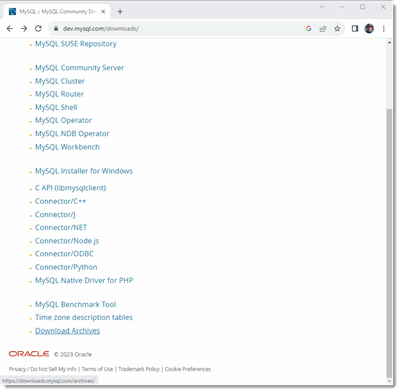The image size is (400, 392).
Task: Close the MySQL Community Downloads tab
Action: click(x=103, y=12)
